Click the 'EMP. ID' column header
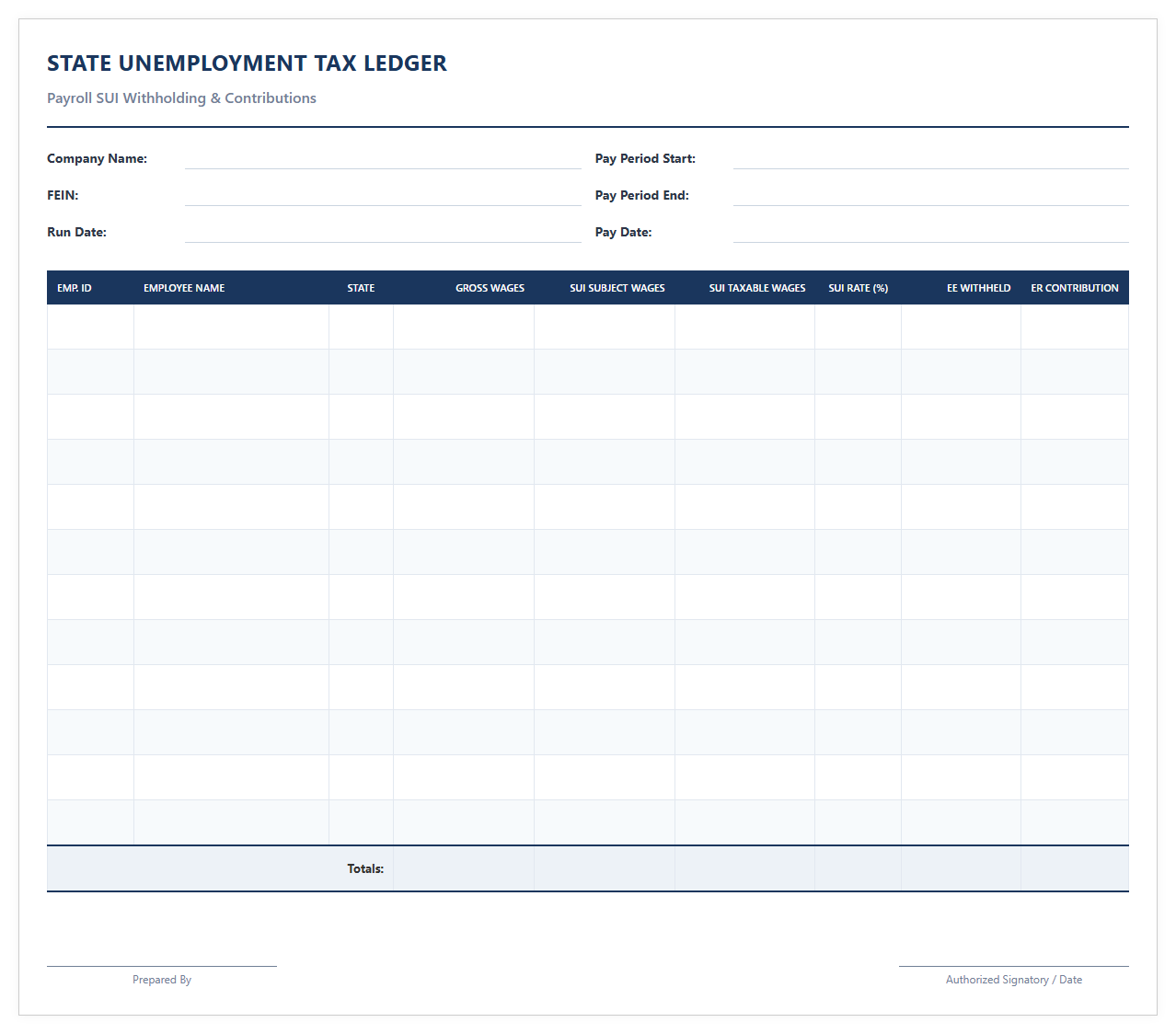Image resolution: width=1176 pixels, height=1034 pixels. click(x=90, y=288)
